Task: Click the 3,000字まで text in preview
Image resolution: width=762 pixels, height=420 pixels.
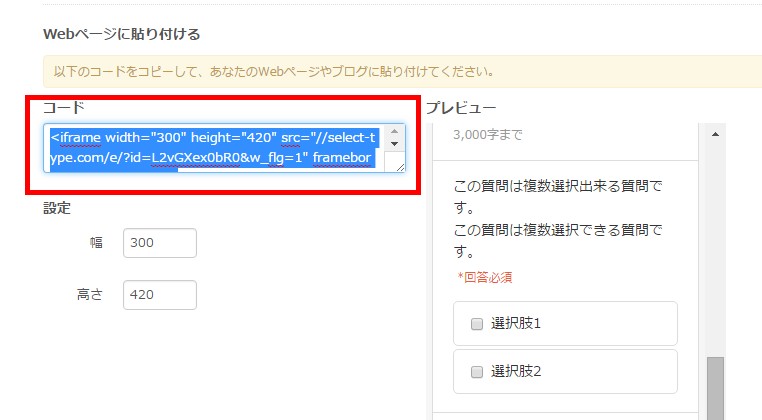Action: pyautogui.click(x=487, y=135)
